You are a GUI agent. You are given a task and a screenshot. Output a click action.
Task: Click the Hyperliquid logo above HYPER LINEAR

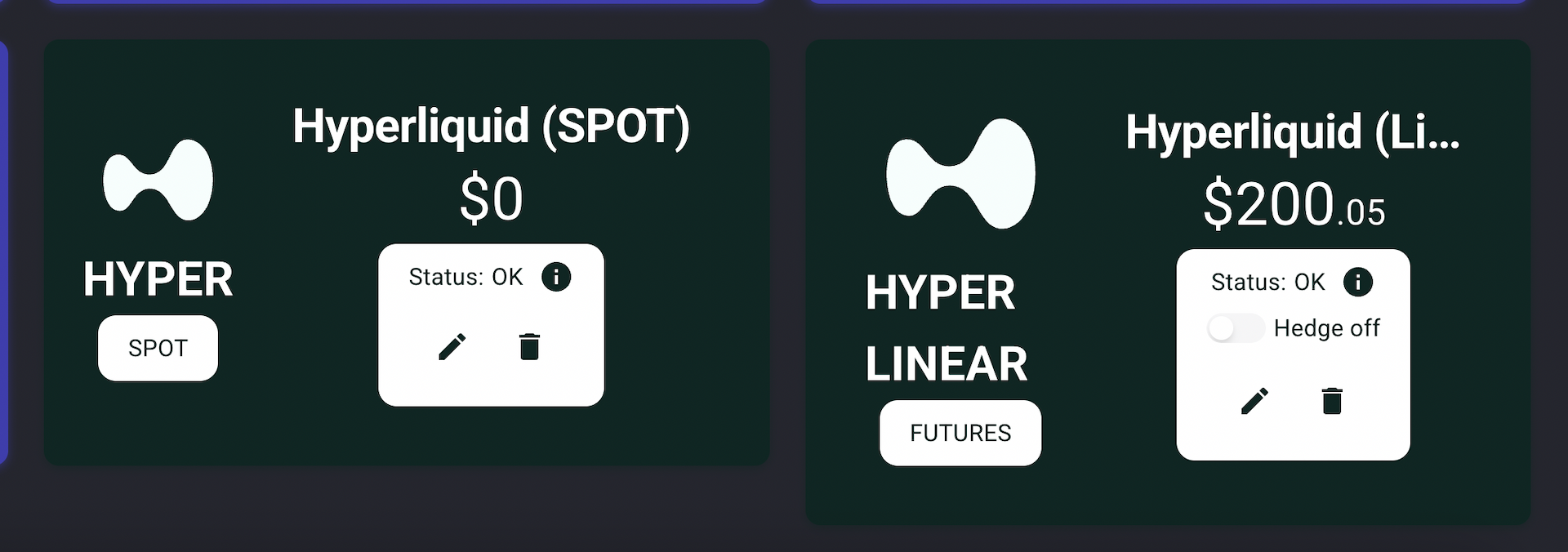[960, 173]
